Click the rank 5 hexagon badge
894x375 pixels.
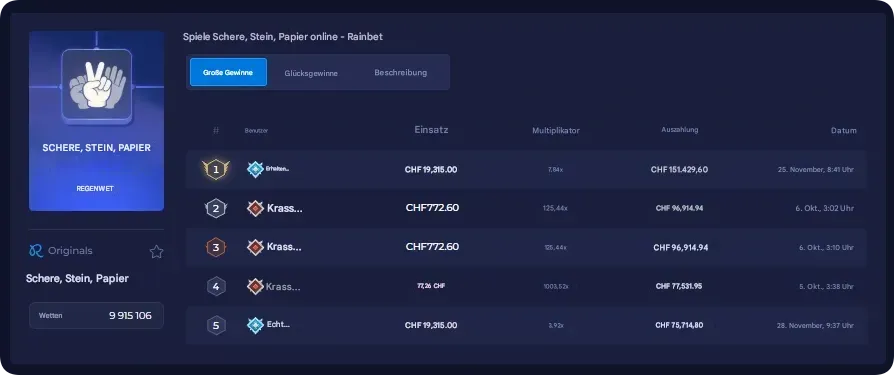point(216,325)
